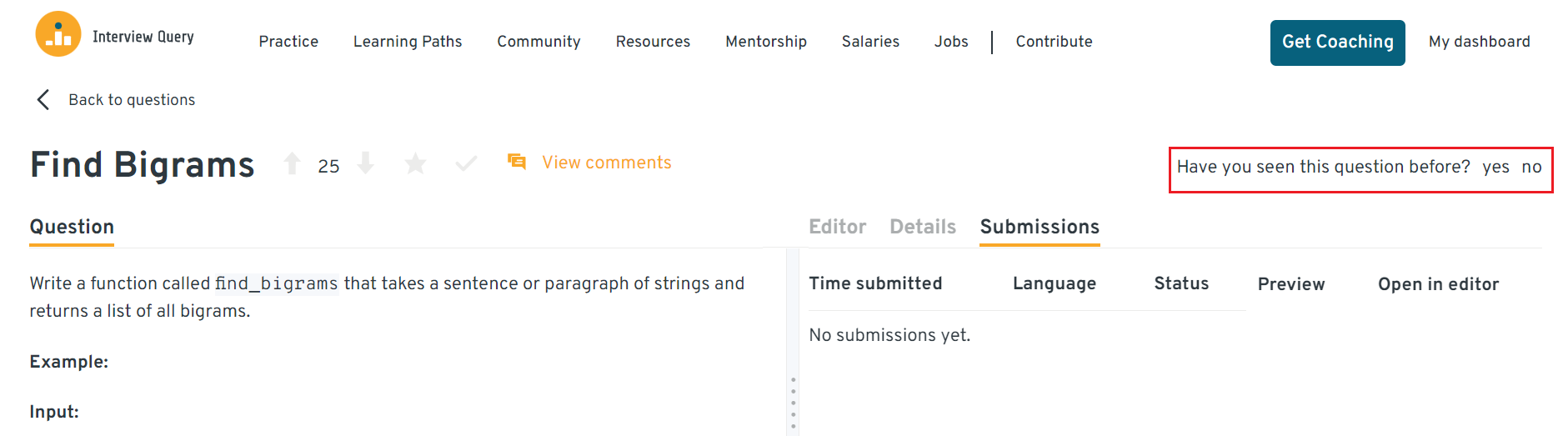Go to My dashboard

pos(1479,42)
